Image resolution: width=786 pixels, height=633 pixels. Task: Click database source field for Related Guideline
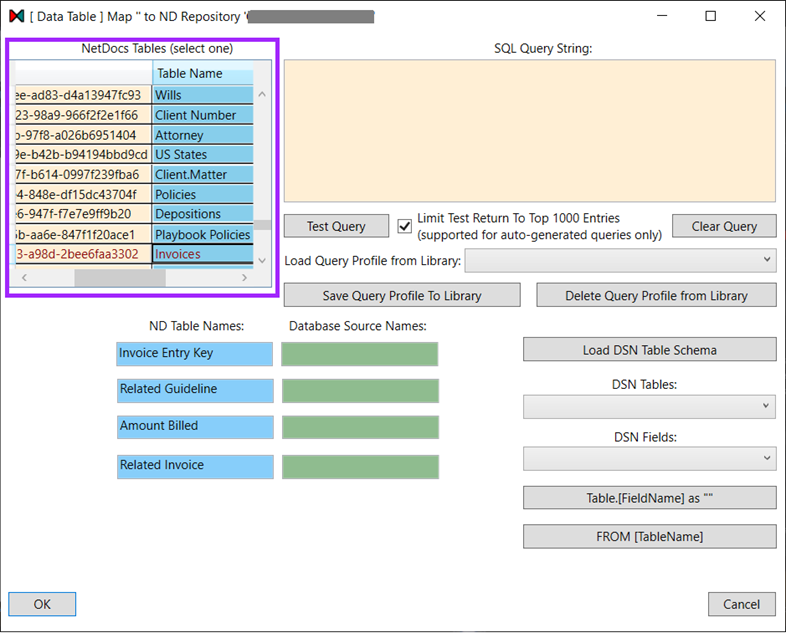coord(360,390)
